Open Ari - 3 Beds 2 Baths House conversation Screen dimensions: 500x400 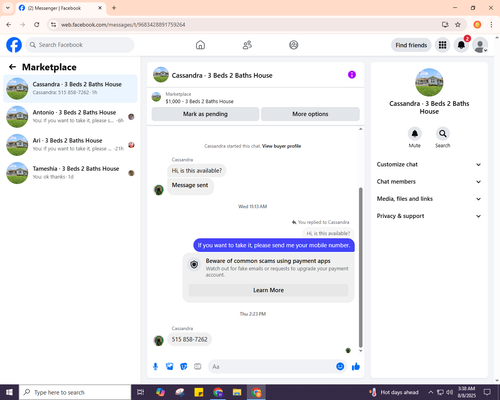pyautogui.click(x=70, y=145)
